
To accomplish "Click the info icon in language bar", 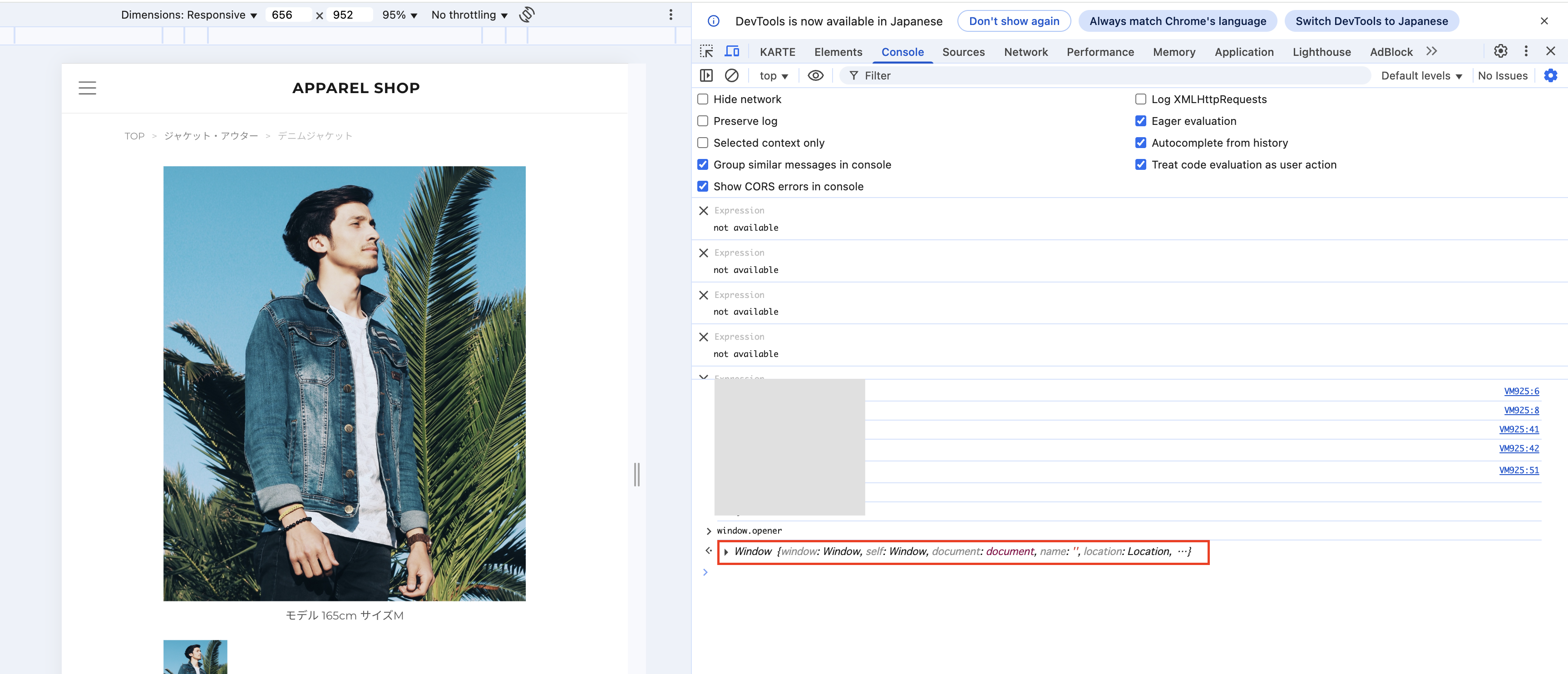I will click(x=713, y=21).
